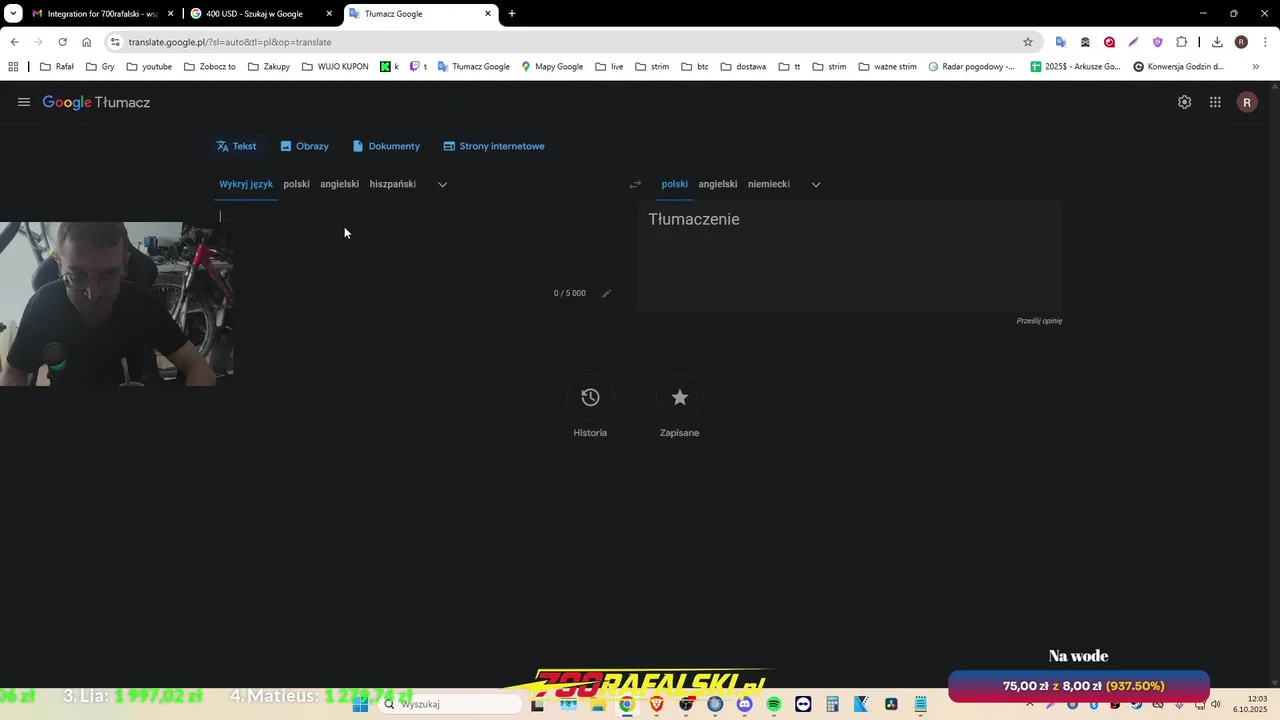
Task: Open the Google Translate main menu
Action: tap(24, 102)
